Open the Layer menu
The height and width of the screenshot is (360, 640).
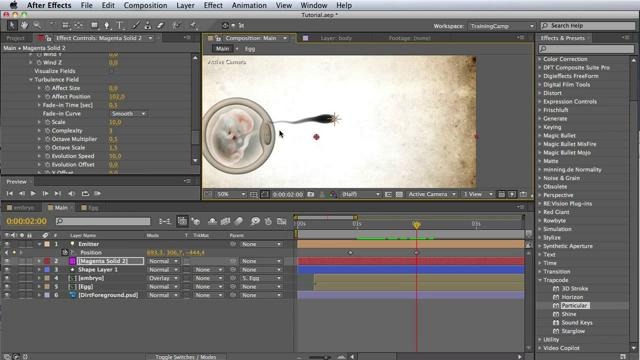click(x=185, y=5)
